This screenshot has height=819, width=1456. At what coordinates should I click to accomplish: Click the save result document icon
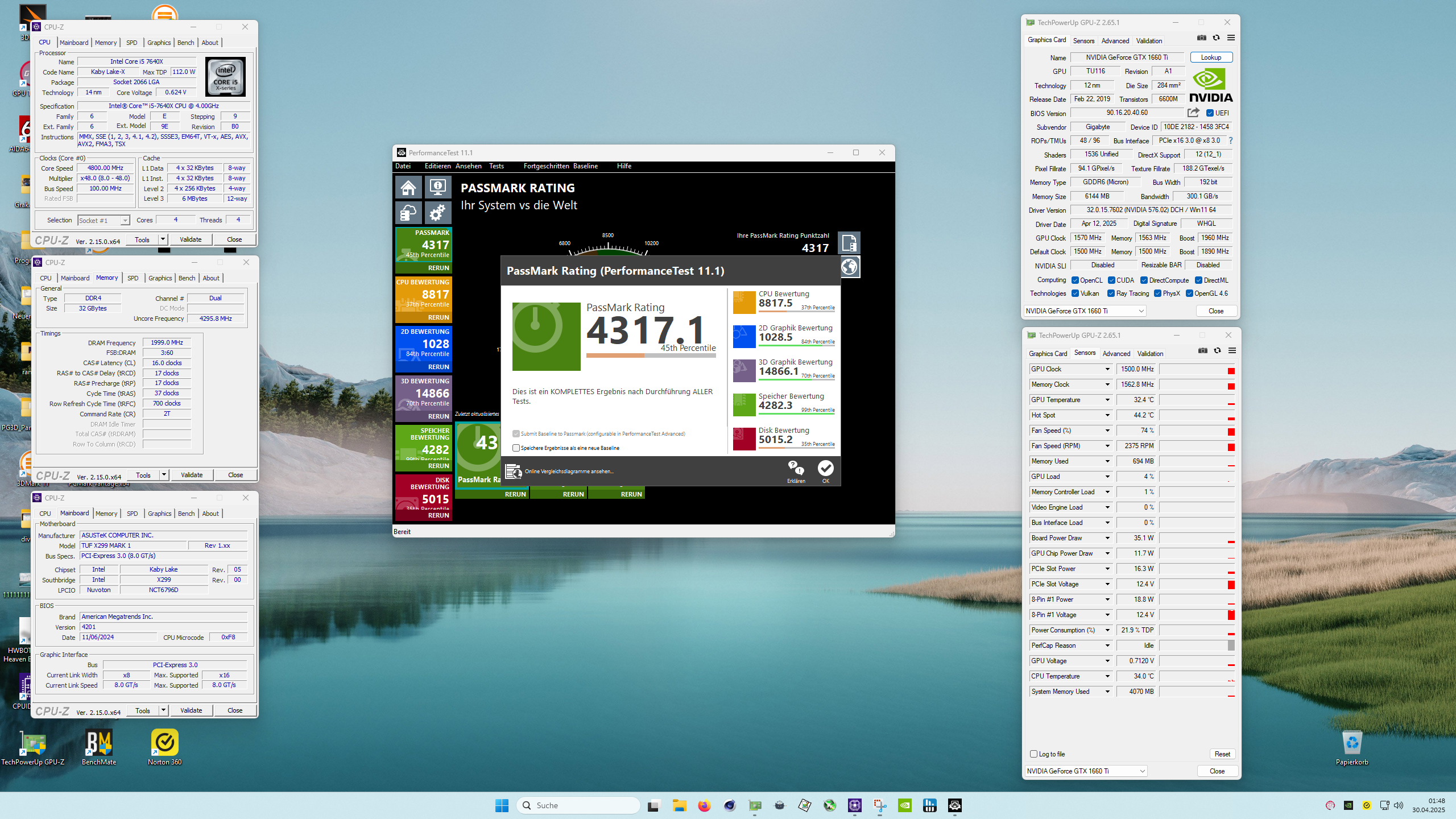(x=849, y=243)
